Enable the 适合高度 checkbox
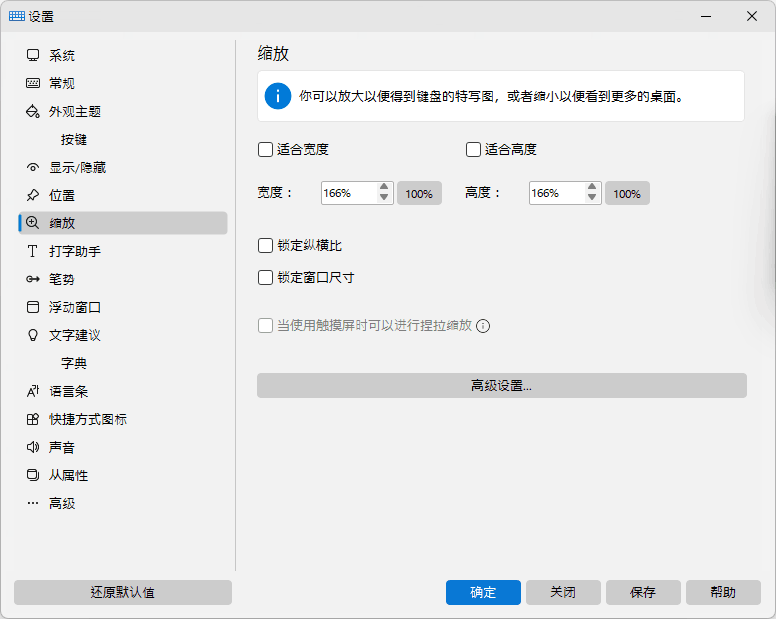Image resolution: width=776 pixels, height=619 pixels. pos(473,149)
